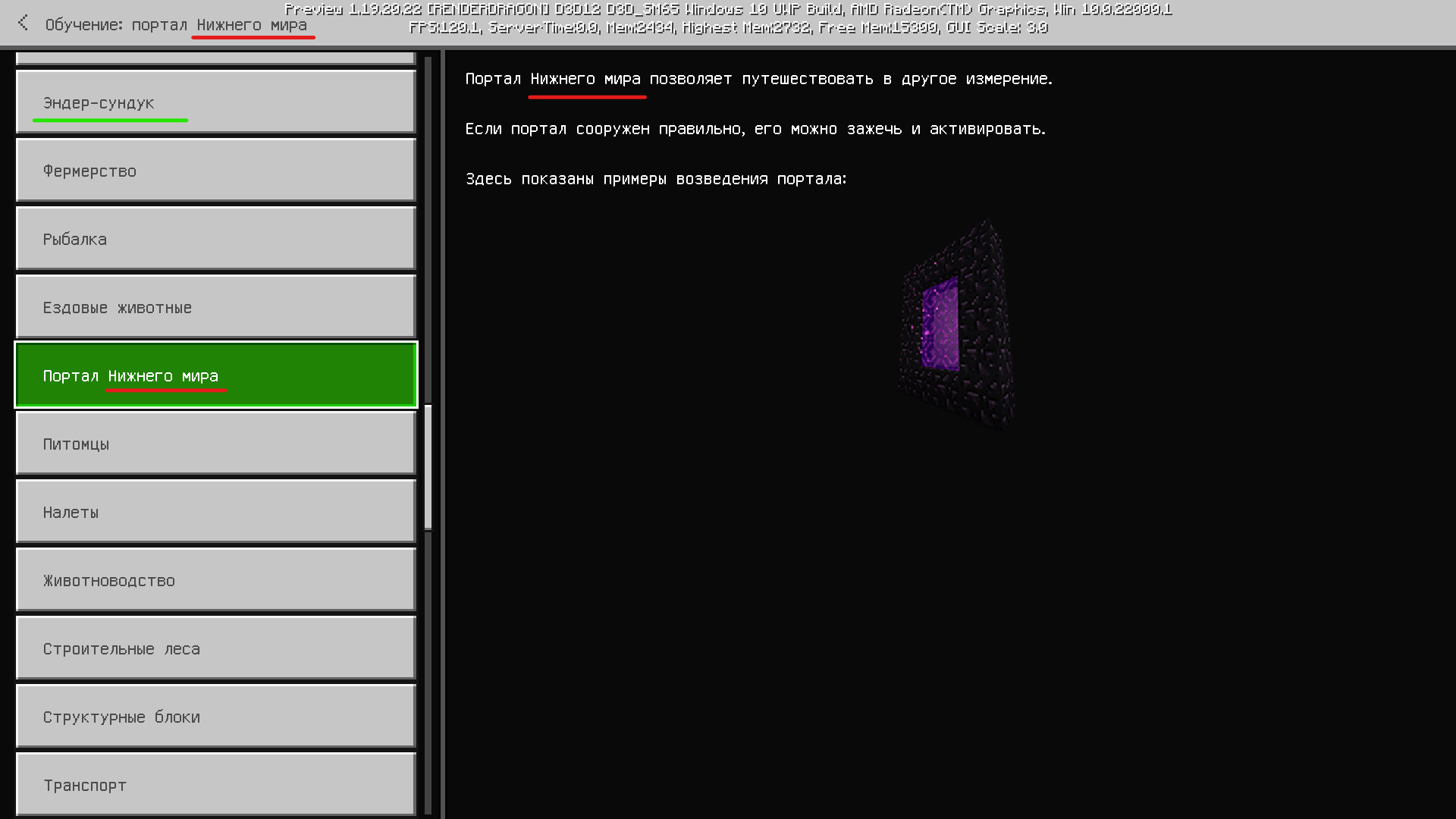Select Ездовые животные topic
This screenshot has width=1456, height=819.
point(215,307)
